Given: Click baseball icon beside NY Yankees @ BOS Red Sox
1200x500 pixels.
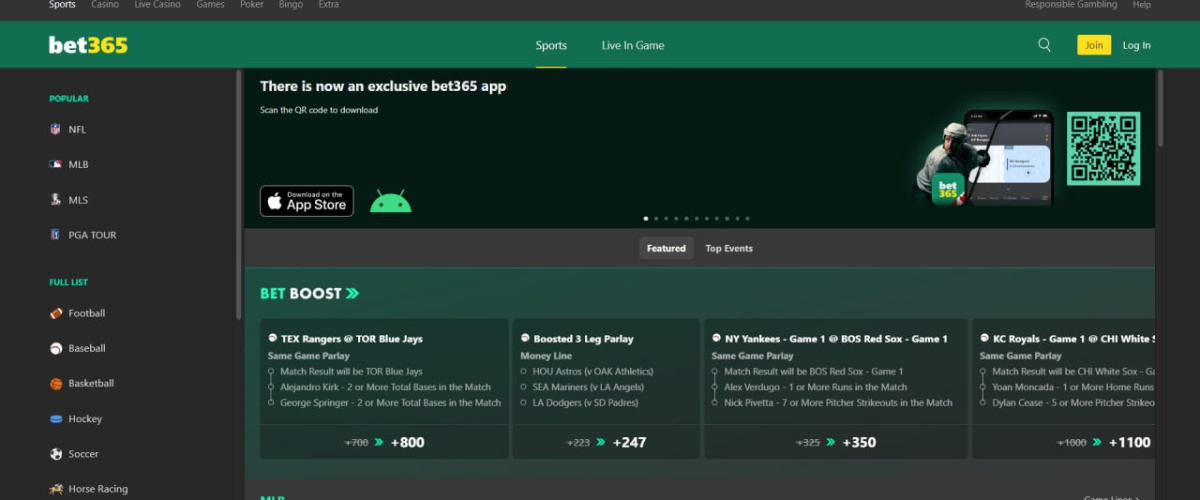Looking at the screenshot, I should point(716,338).
